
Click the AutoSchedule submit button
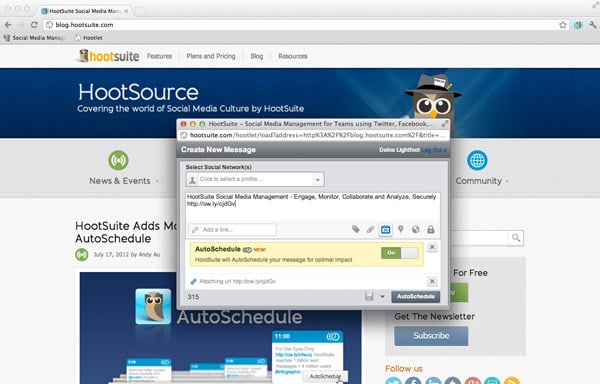[416, 296]
